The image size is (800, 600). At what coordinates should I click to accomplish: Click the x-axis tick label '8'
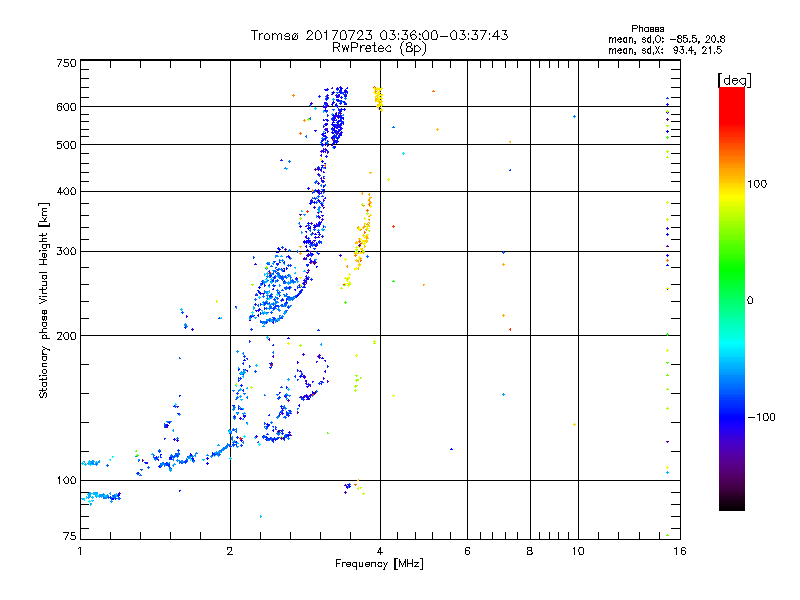530,551
